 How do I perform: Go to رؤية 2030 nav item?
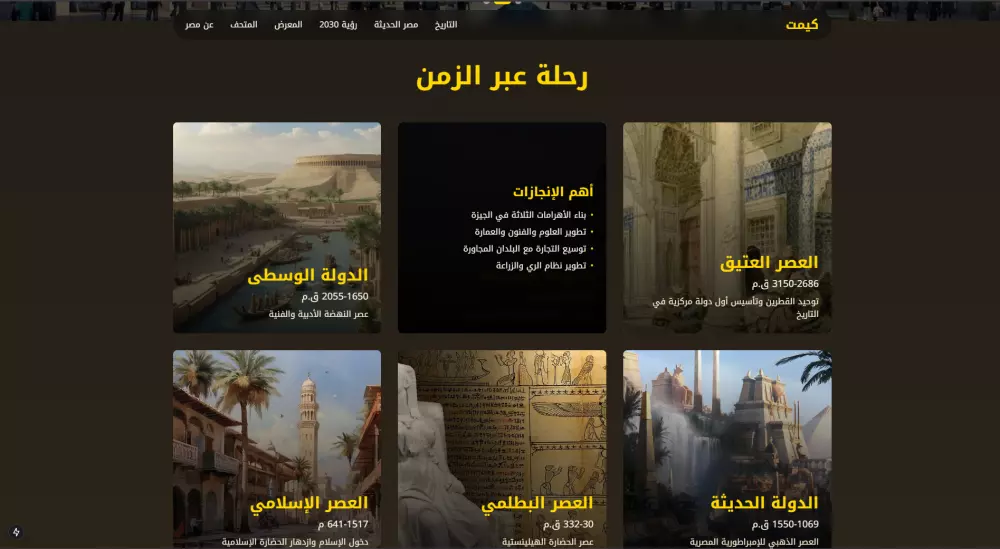338,25
